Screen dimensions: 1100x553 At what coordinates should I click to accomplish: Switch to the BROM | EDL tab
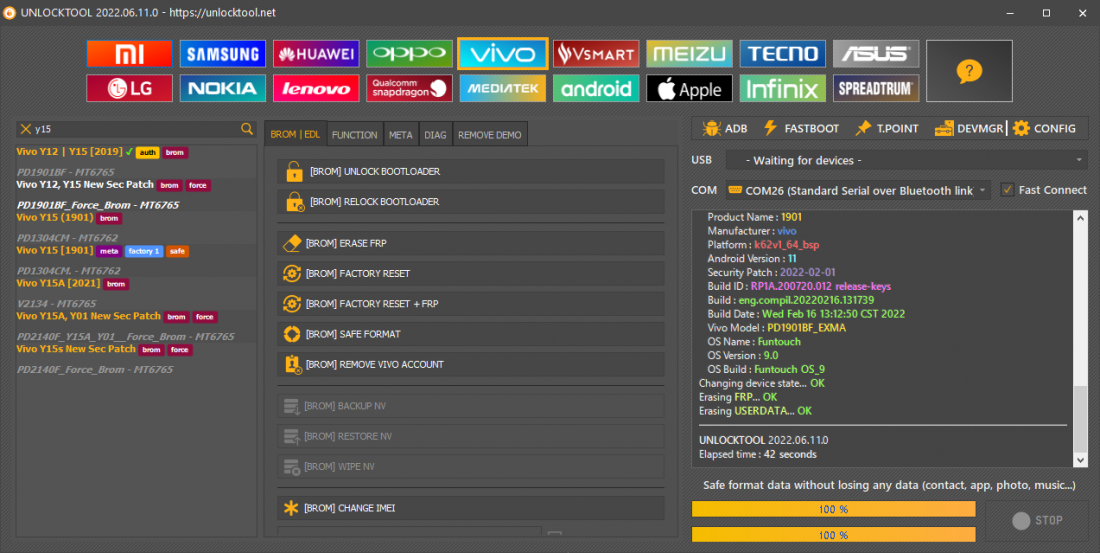(x=295, y=134)
